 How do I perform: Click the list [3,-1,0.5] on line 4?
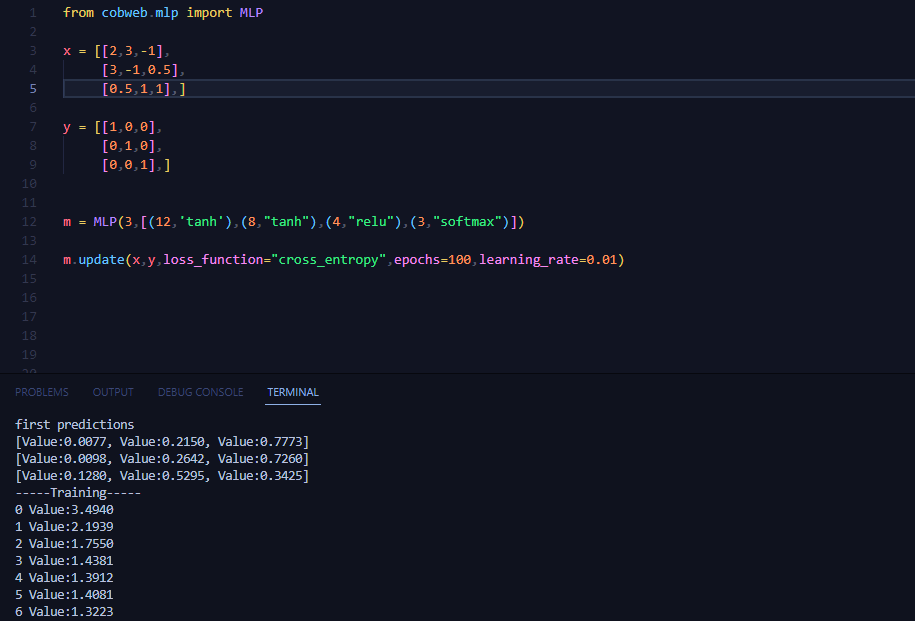click(x=140, y=70)
